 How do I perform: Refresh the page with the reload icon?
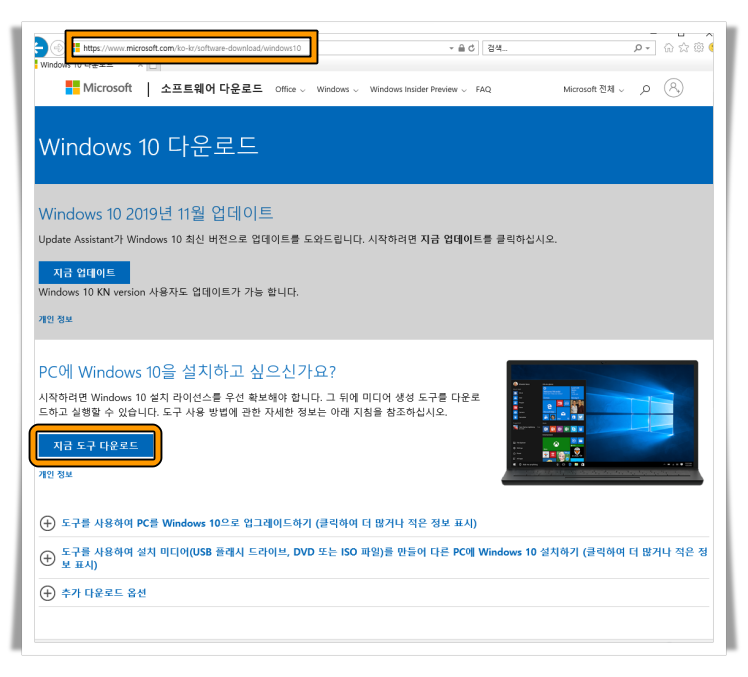click(x=471, y=48)
